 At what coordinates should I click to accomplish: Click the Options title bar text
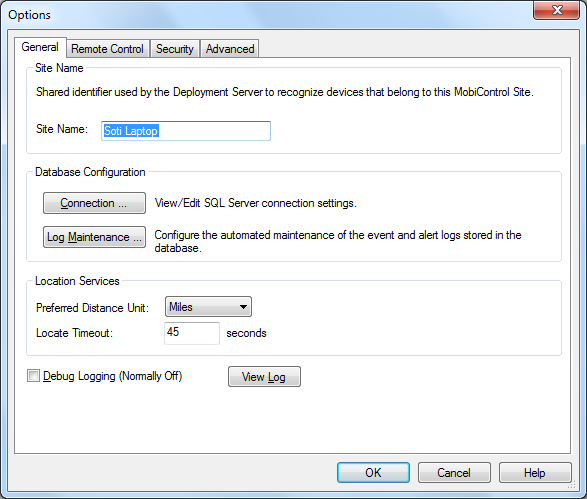(29, 15)
